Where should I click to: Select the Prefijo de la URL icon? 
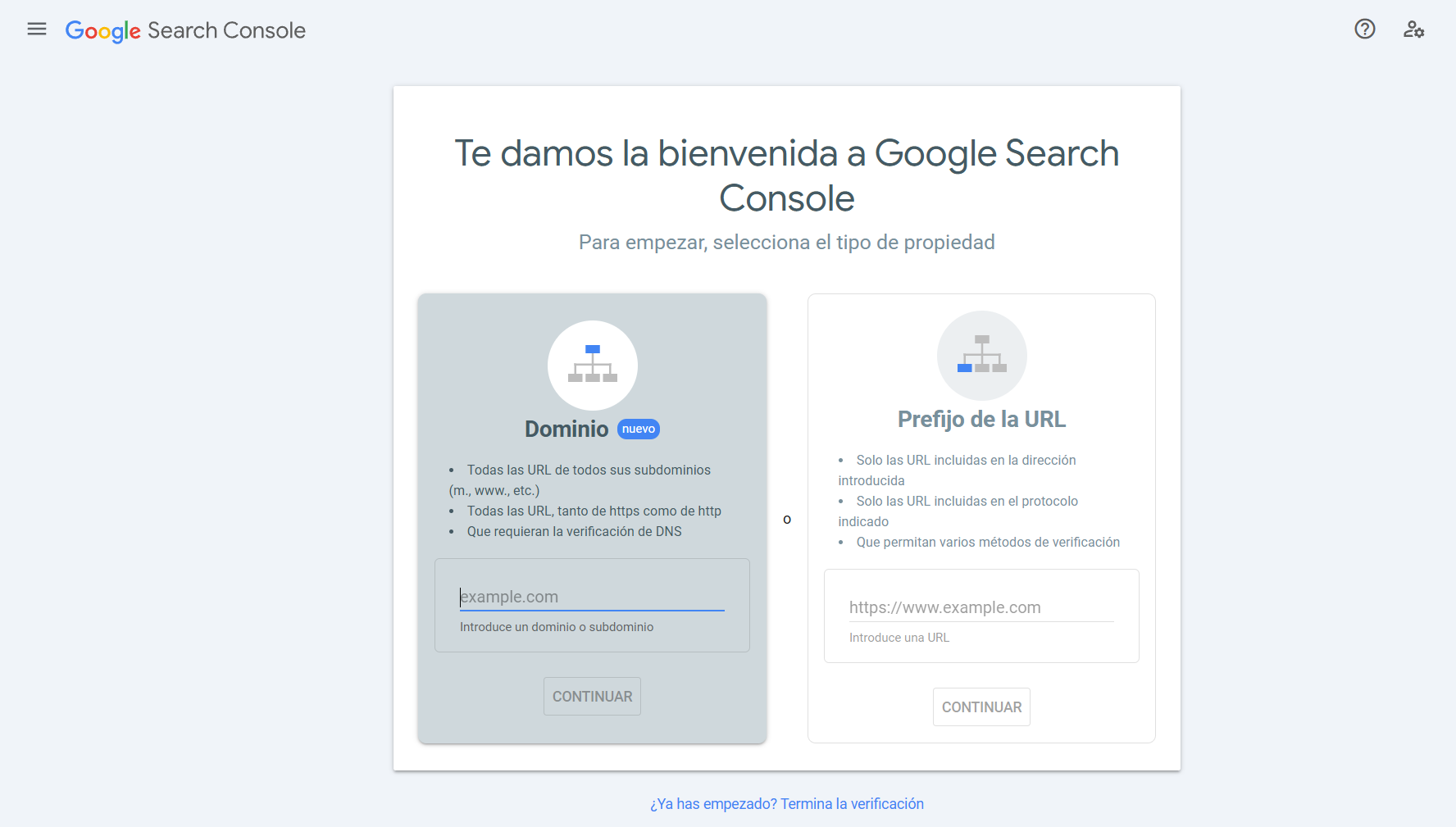point(982,356)
